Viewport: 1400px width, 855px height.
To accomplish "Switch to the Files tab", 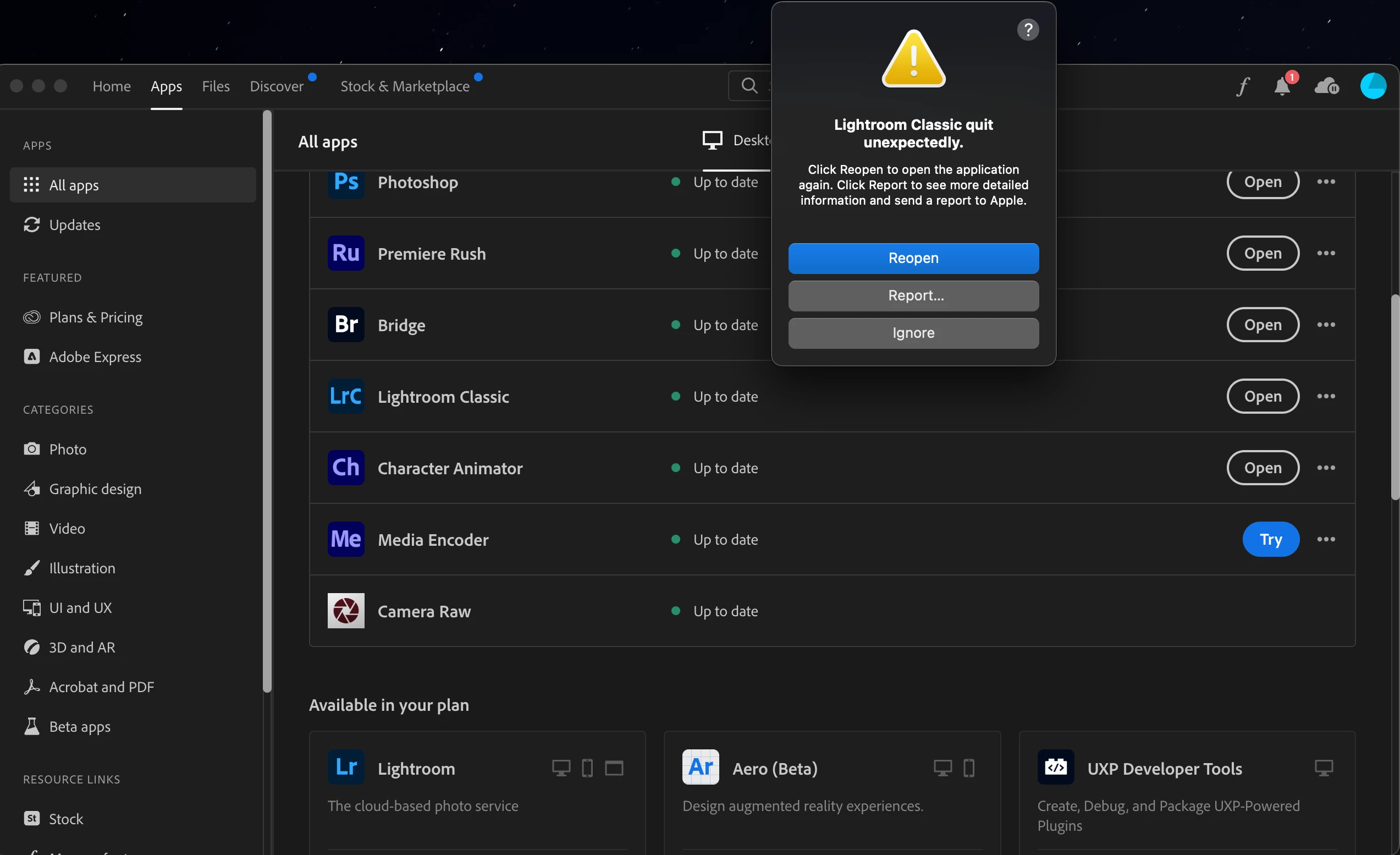I will [x=216, y=86].
